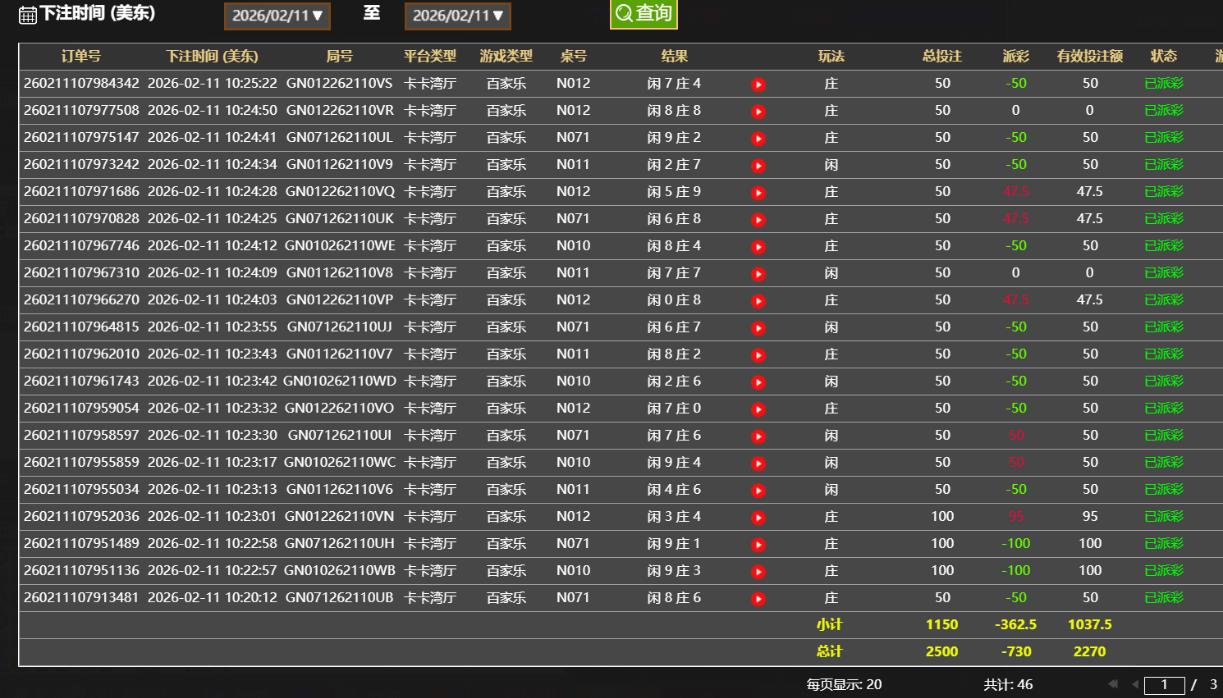Screen dimensions: 1223x698
Task: Open replay for round GN010262110WE
Action: [x=758, y=246]
